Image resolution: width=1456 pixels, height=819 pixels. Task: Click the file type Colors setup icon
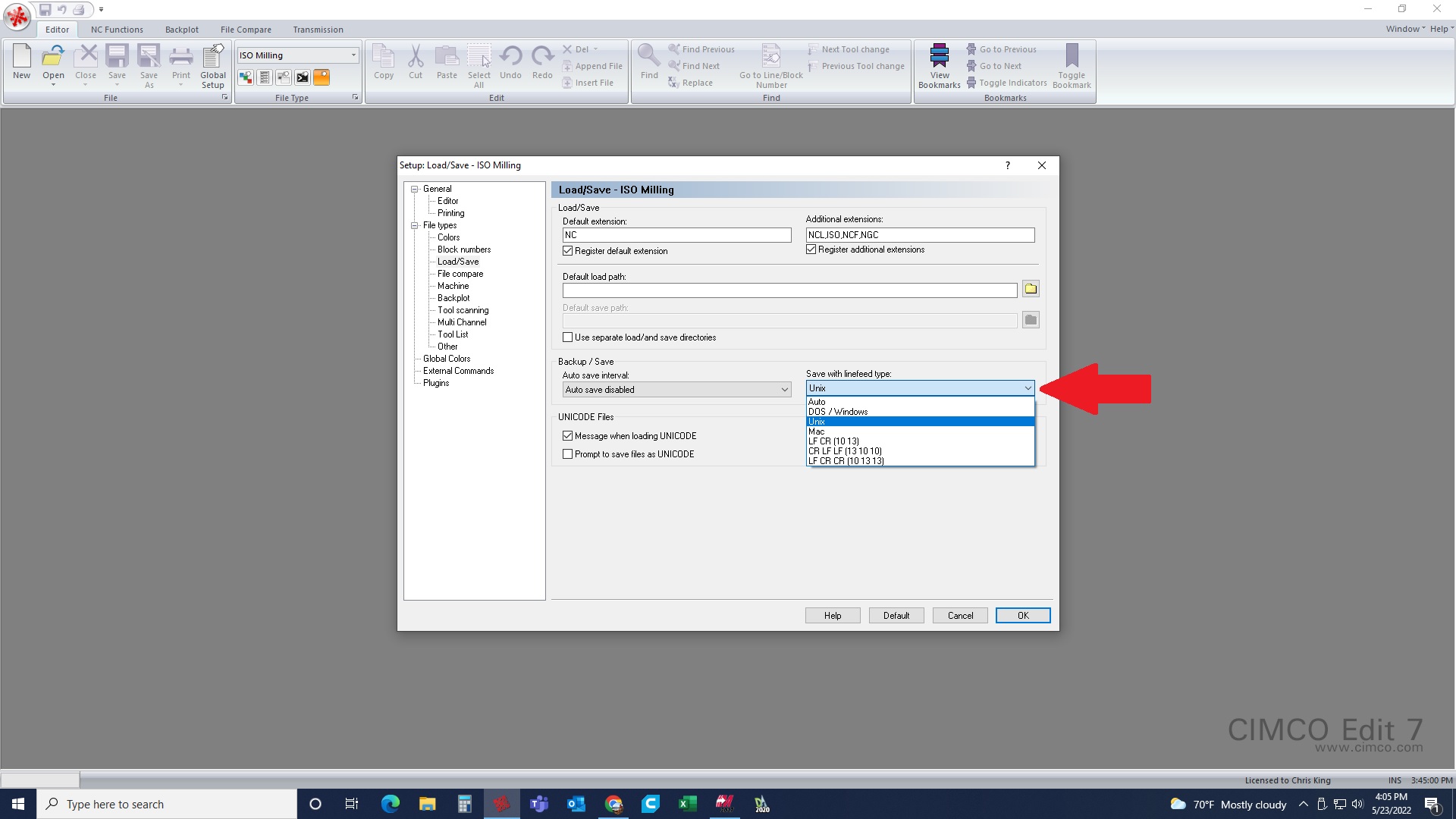click(246, 77)
